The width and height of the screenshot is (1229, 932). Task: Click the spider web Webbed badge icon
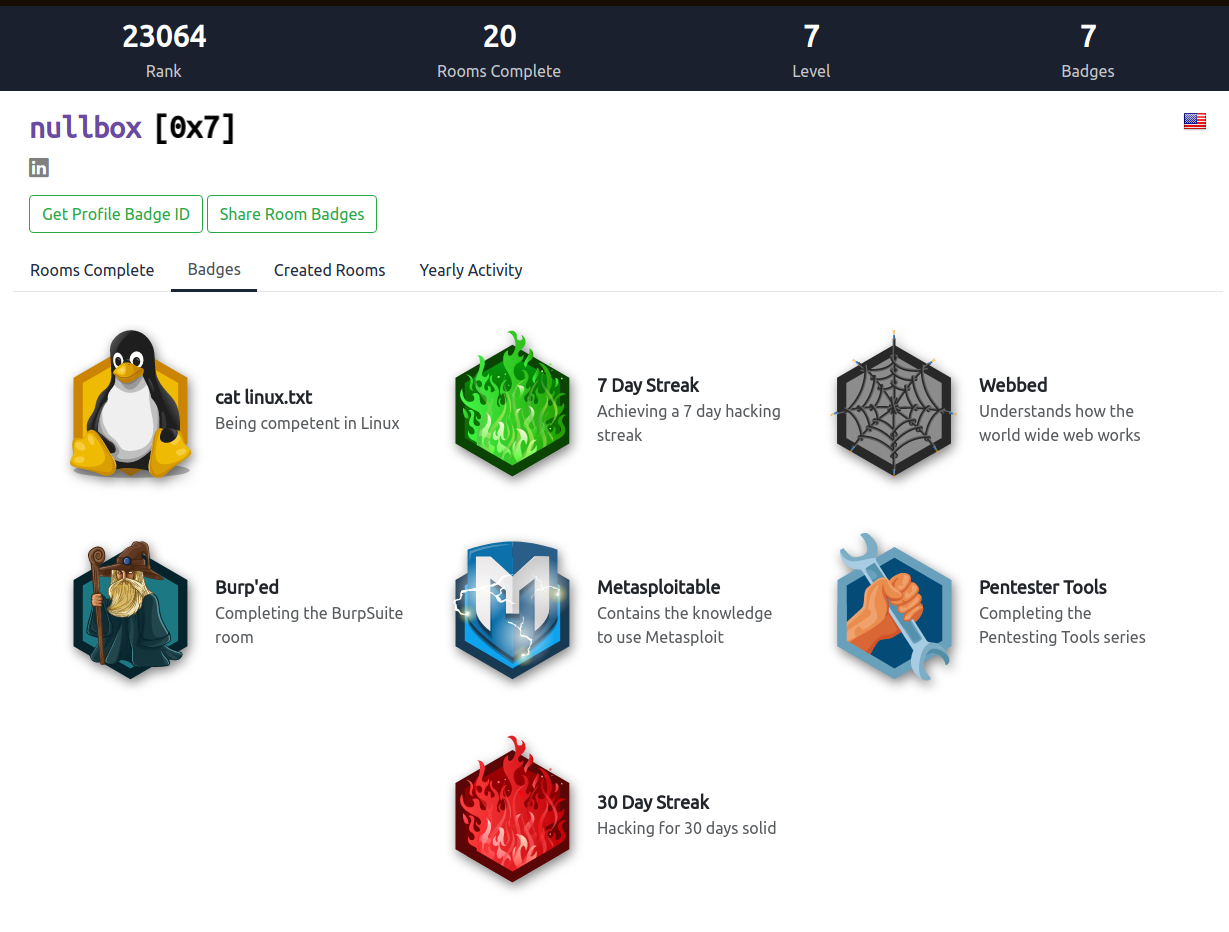tap(893, 404)
